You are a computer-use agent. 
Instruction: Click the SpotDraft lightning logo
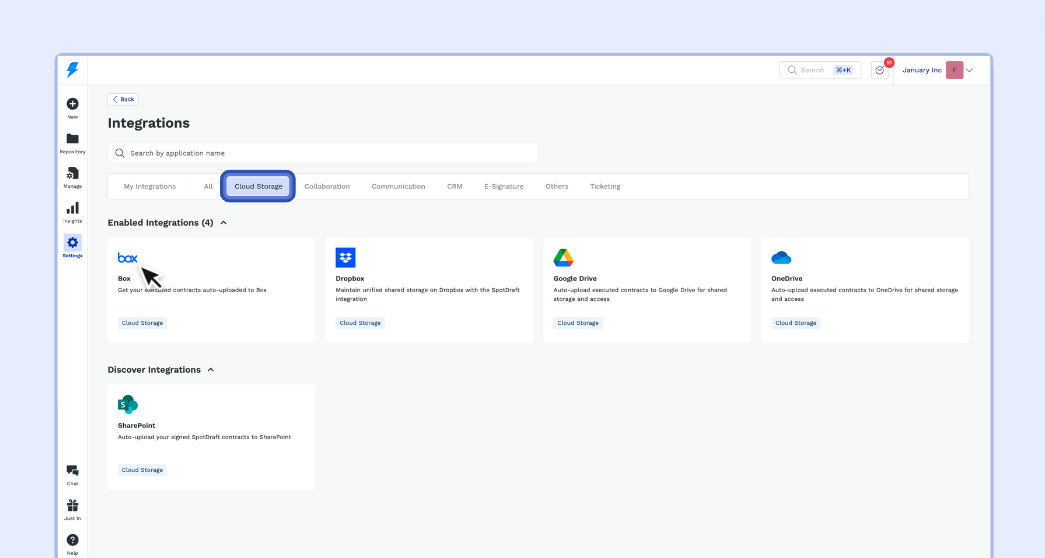click(72, 70)
